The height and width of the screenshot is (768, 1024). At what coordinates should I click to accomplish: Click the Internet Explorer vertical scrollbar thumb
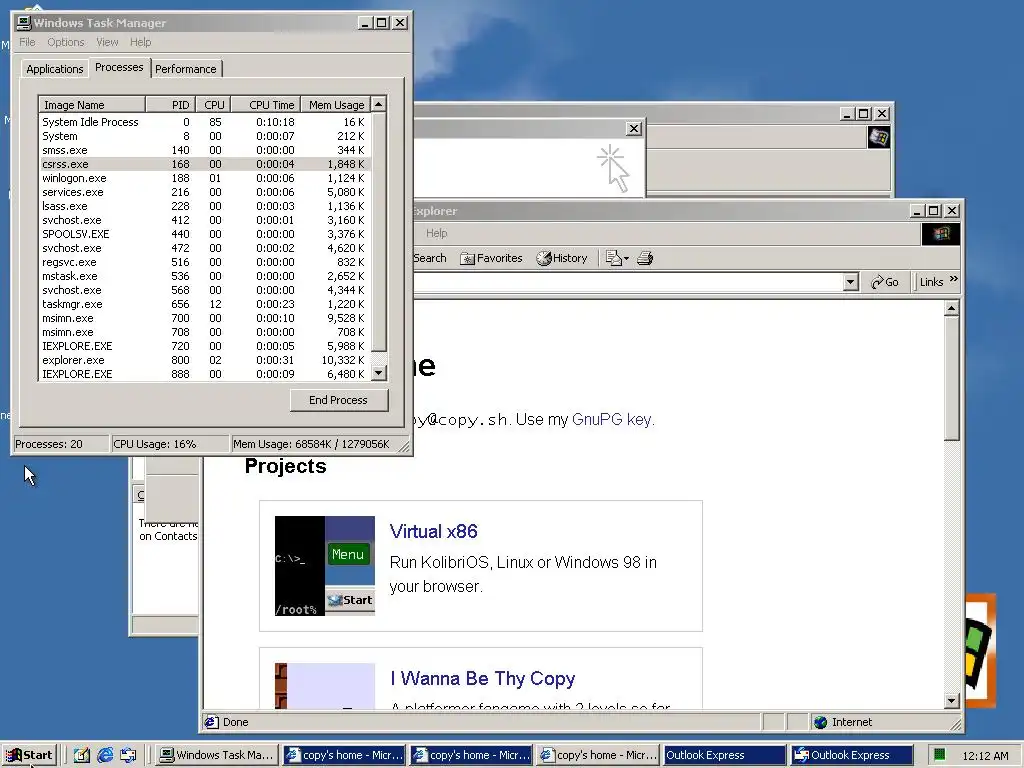tap(952, 379)
